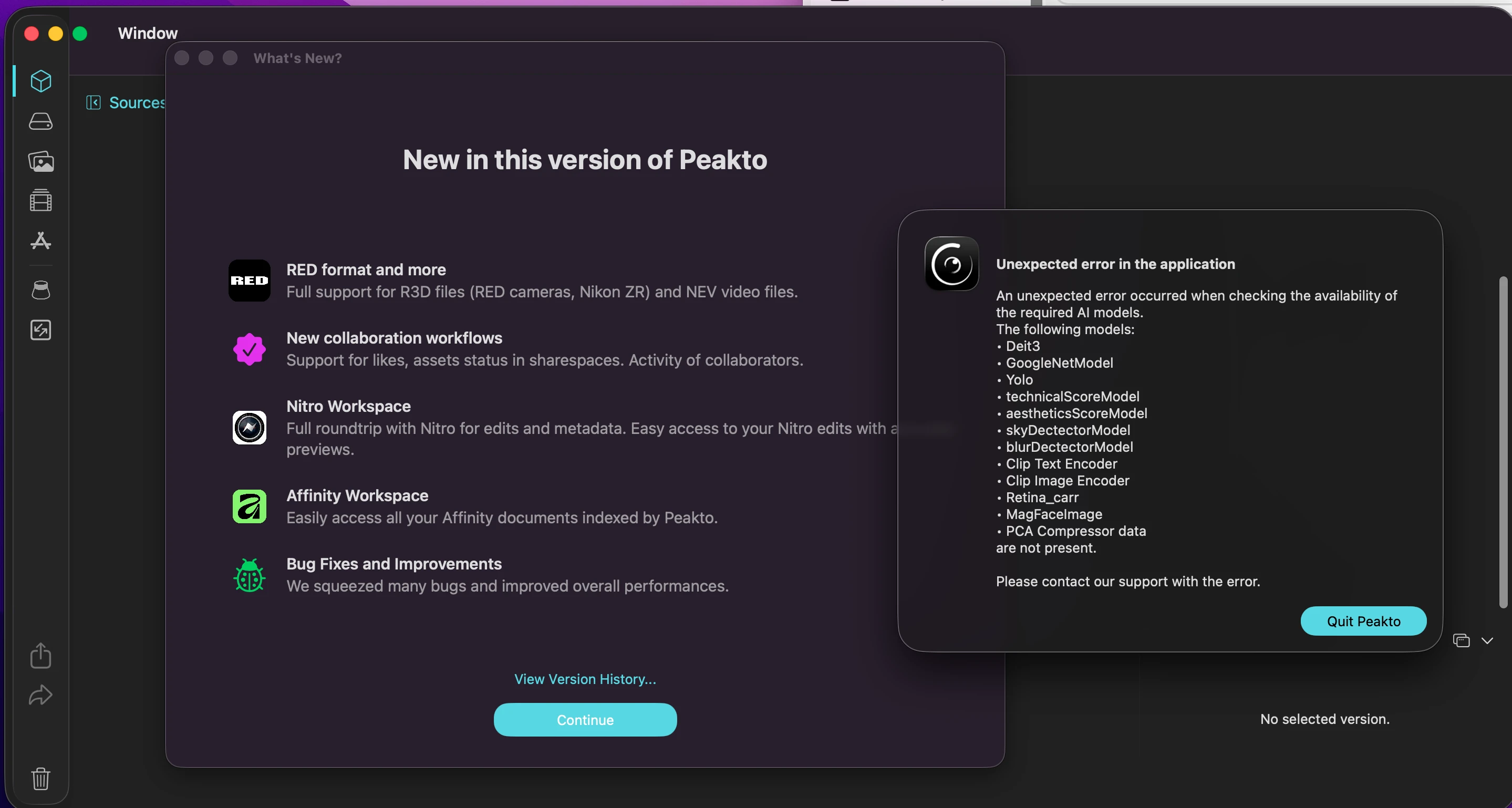Open the drive storage icon in sidebar
Viewport: 1512px width, 808px height.
tap(40, 121)
